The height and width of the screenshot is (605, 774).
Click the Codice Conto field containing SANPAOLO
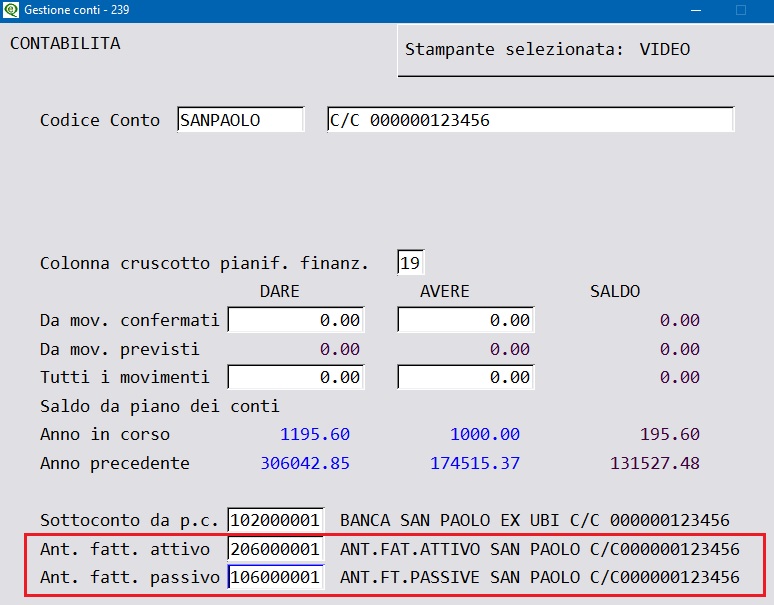pyautogui.click(x=241, y=119)
